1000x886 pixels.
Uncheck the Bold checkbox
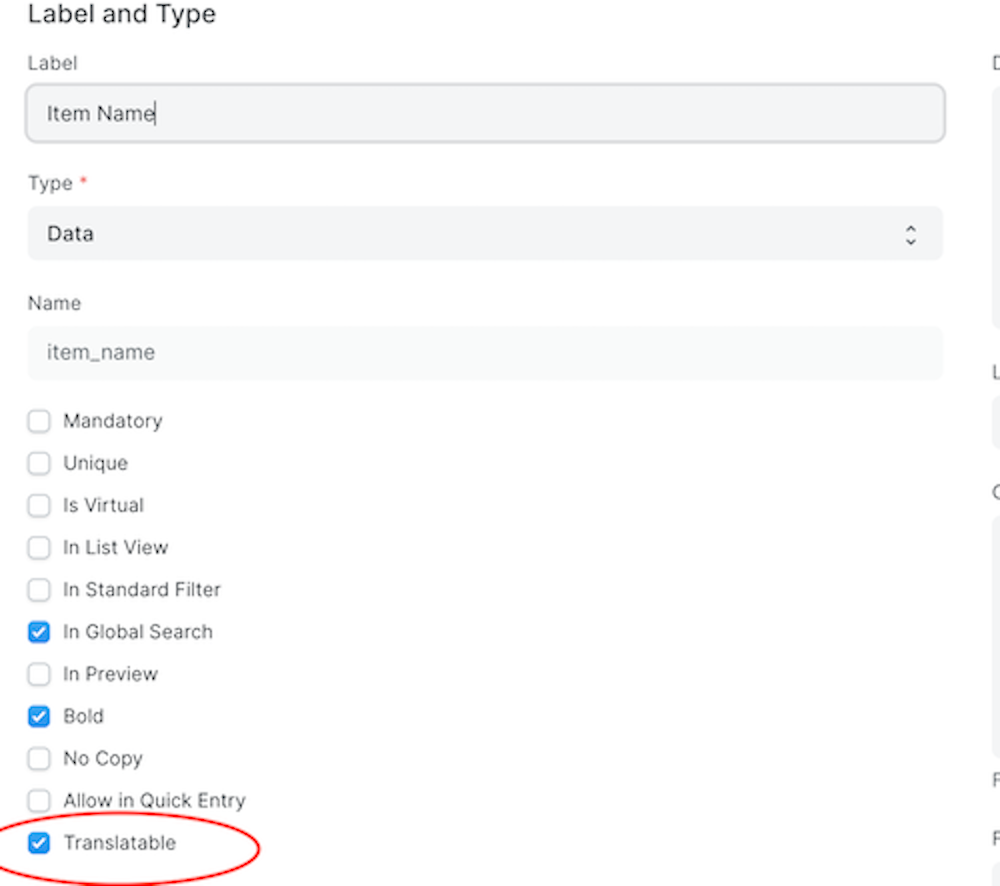pos(38,716)
